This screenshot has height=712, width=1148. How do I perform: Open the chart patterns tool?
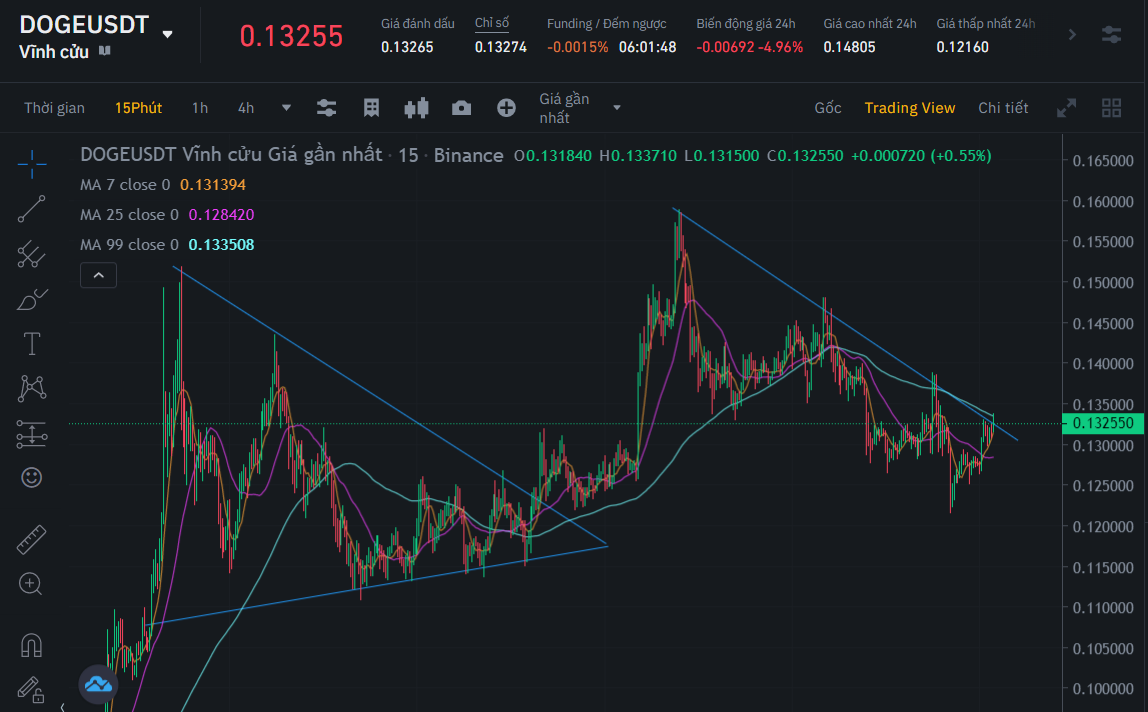[31, 388]
